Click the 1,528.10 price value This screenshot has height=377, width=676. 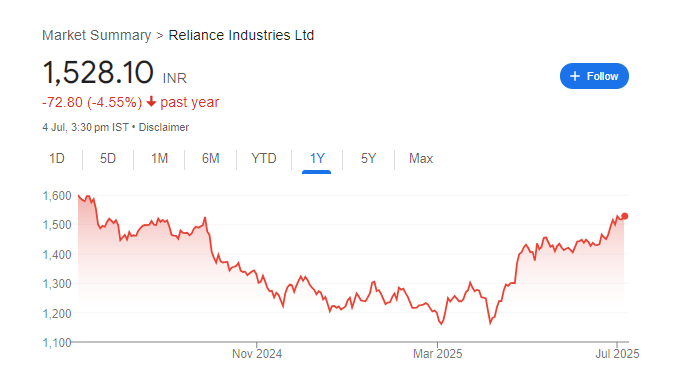click(x=98, y=72)
